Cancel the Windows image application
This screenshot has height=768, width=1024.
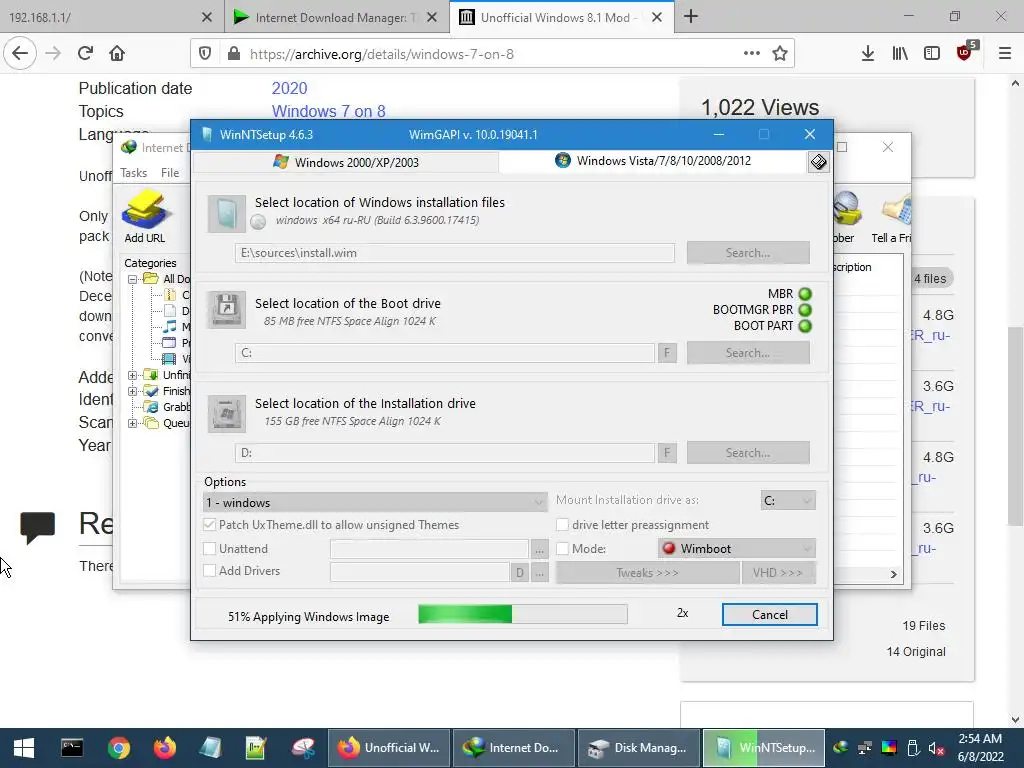[769, 615]
